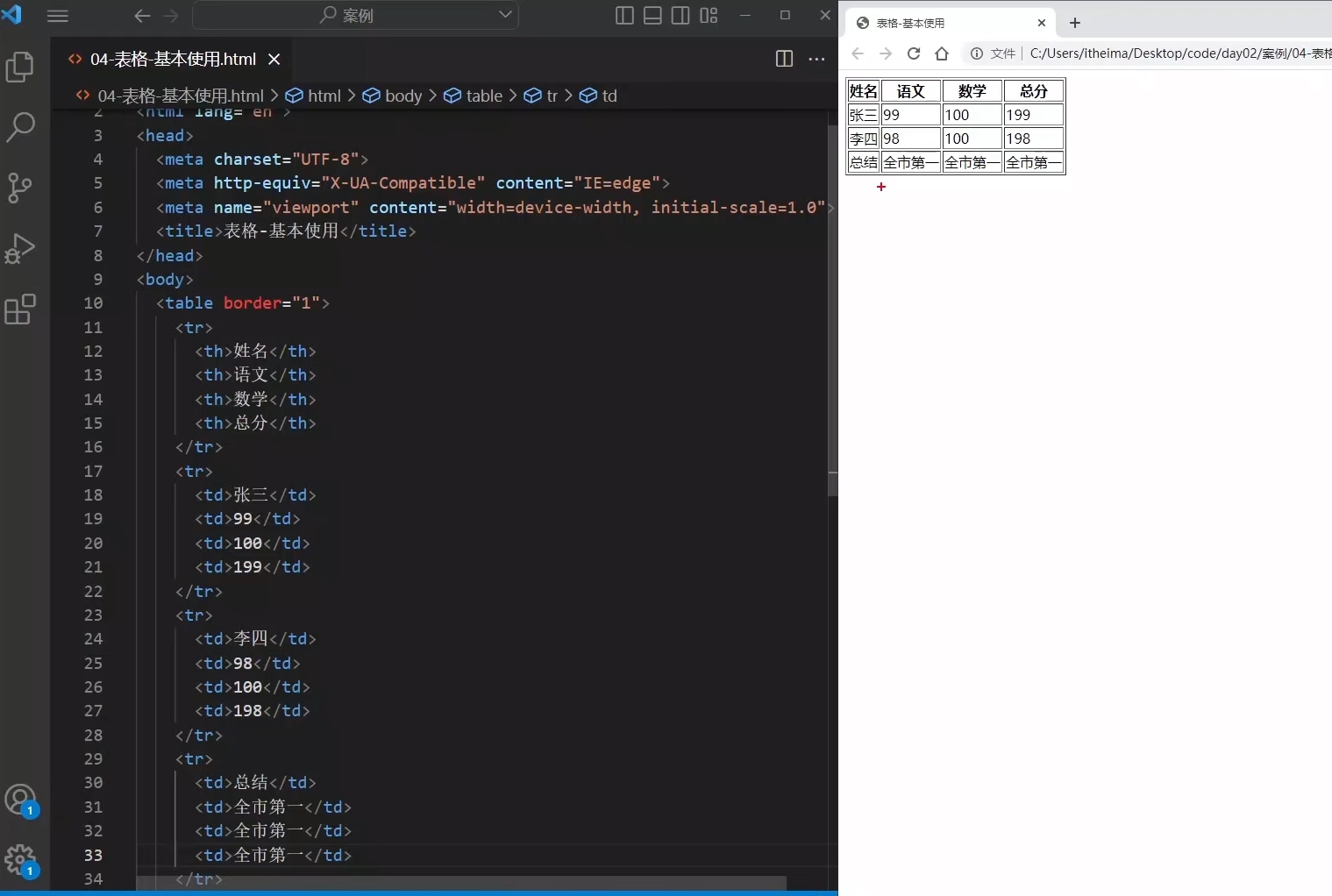
Task: Click the editor horizontal scrollbar
Action: click(461, 882)
